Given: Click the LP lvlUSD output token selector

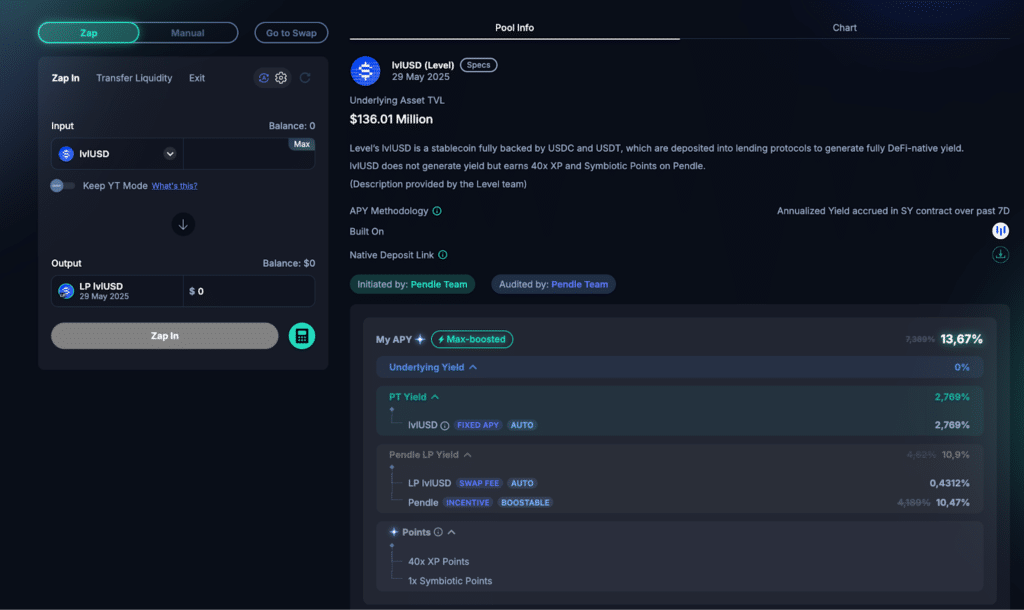Looking at the screenshot, I should click(x=118, y=291).
